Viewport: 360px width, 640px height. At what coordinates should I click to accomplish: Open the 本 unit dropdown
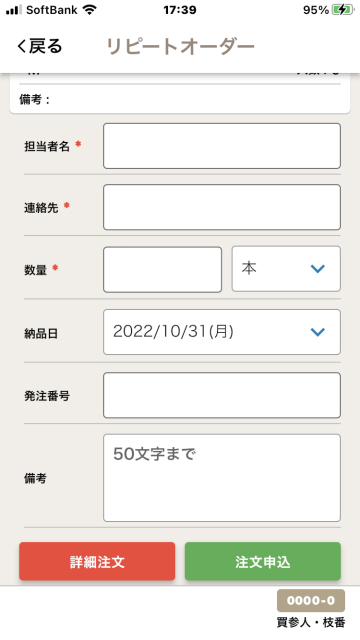[286, 269]
